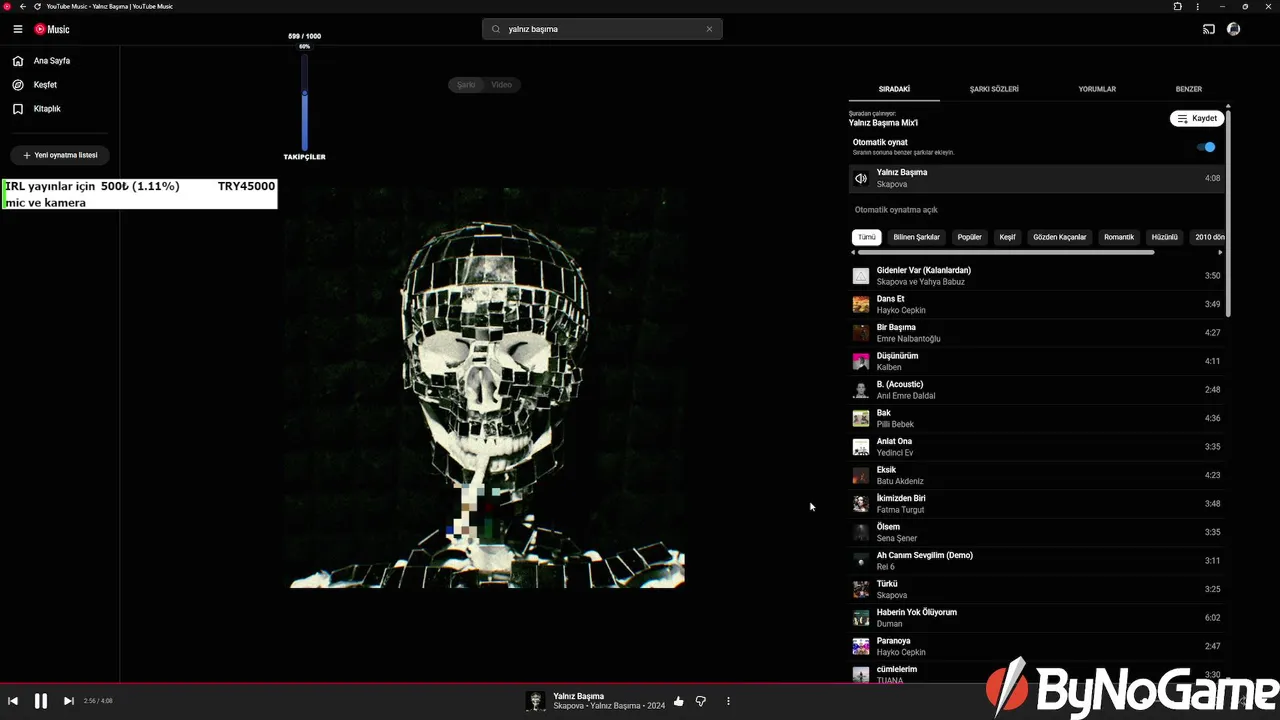Play Giderler Var (Kalanlardan) from the queue

(x=1037, y=276)
